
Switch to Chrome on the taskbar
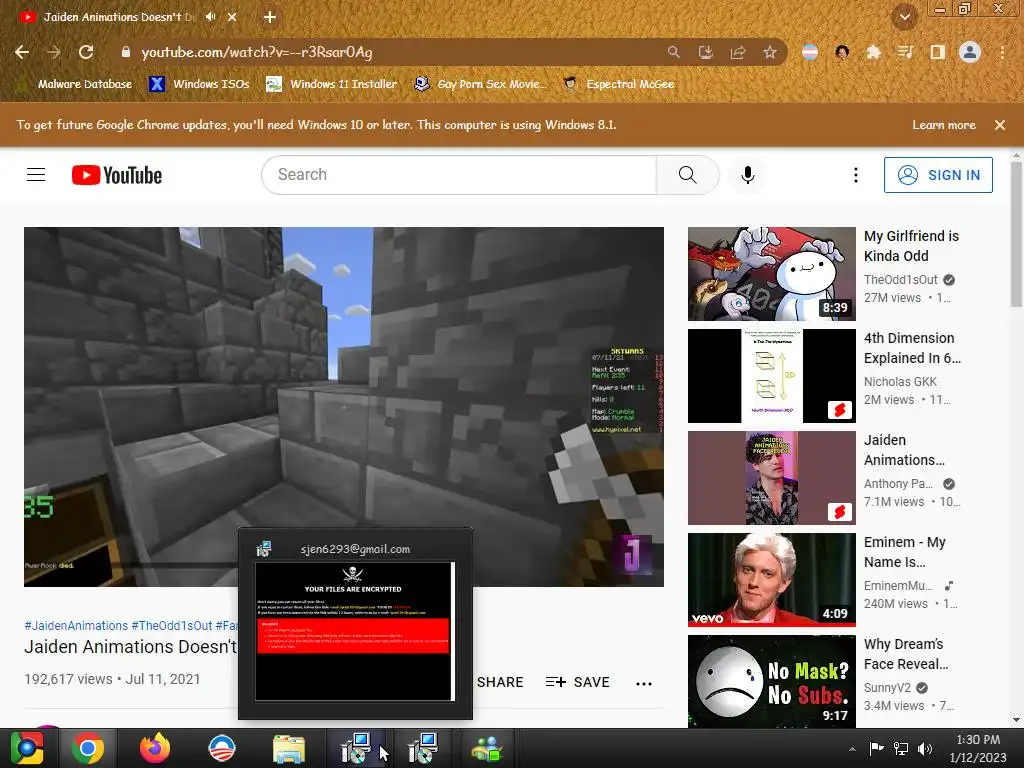(88, 748)
